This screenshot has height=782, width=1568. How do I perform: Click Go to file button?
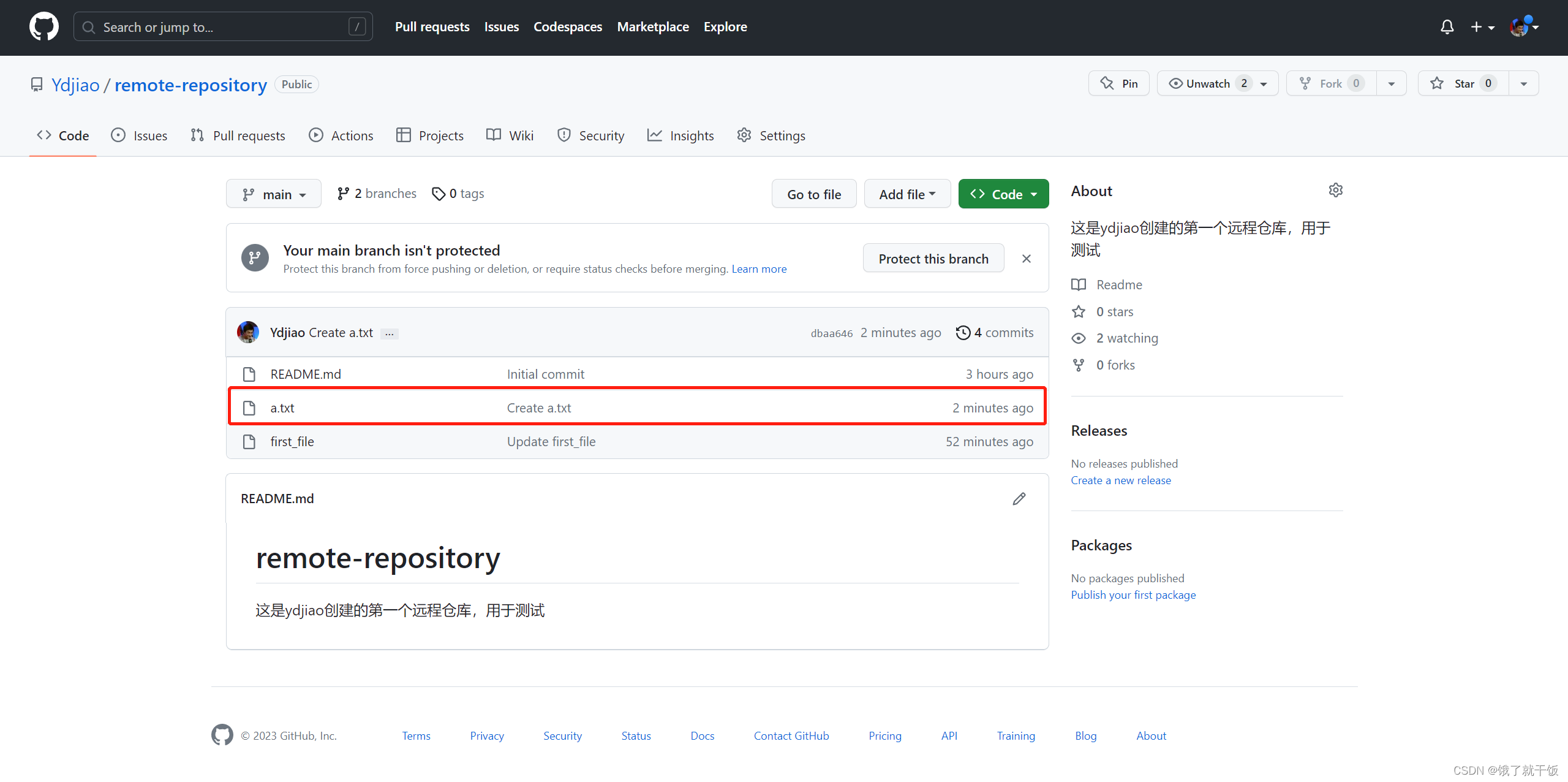click(x=814, y=194)
